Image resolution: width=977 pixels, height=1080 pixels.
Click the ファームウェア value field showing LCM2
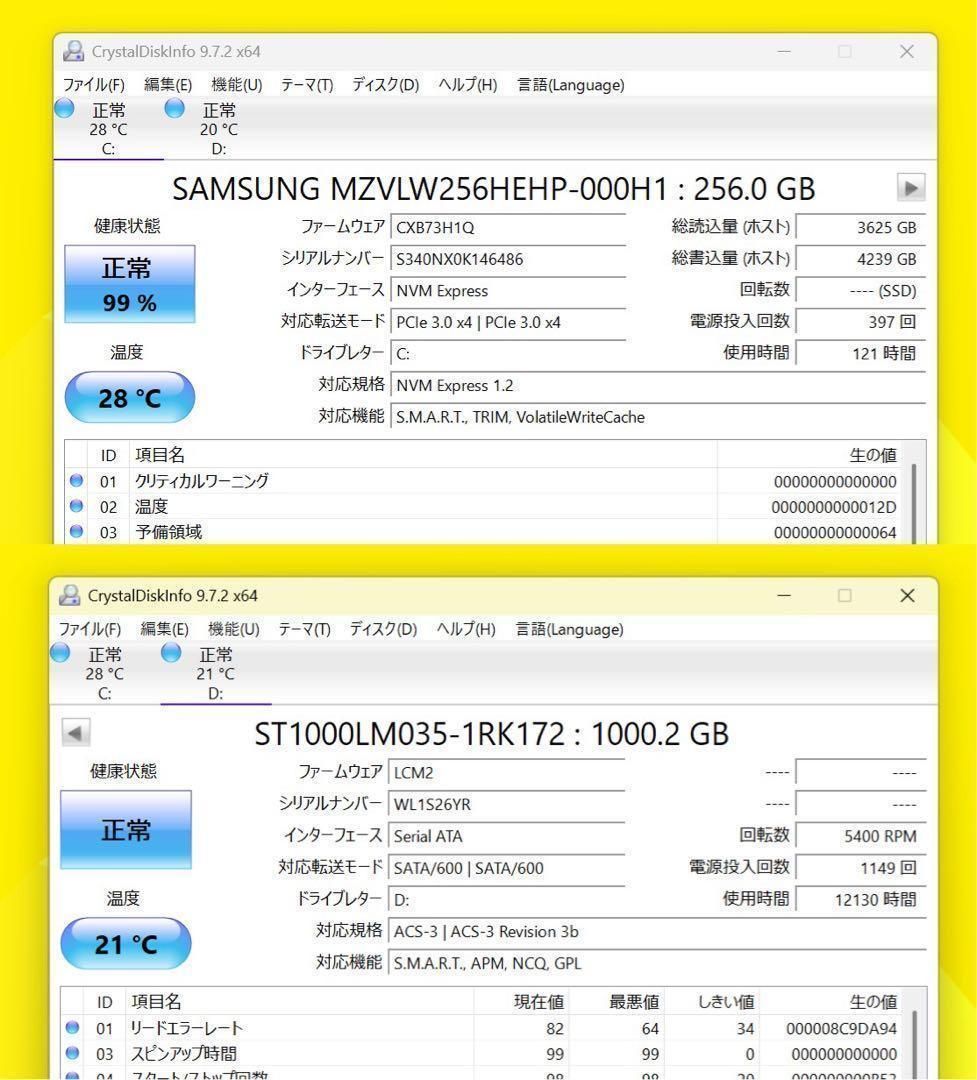click(500, 771)
